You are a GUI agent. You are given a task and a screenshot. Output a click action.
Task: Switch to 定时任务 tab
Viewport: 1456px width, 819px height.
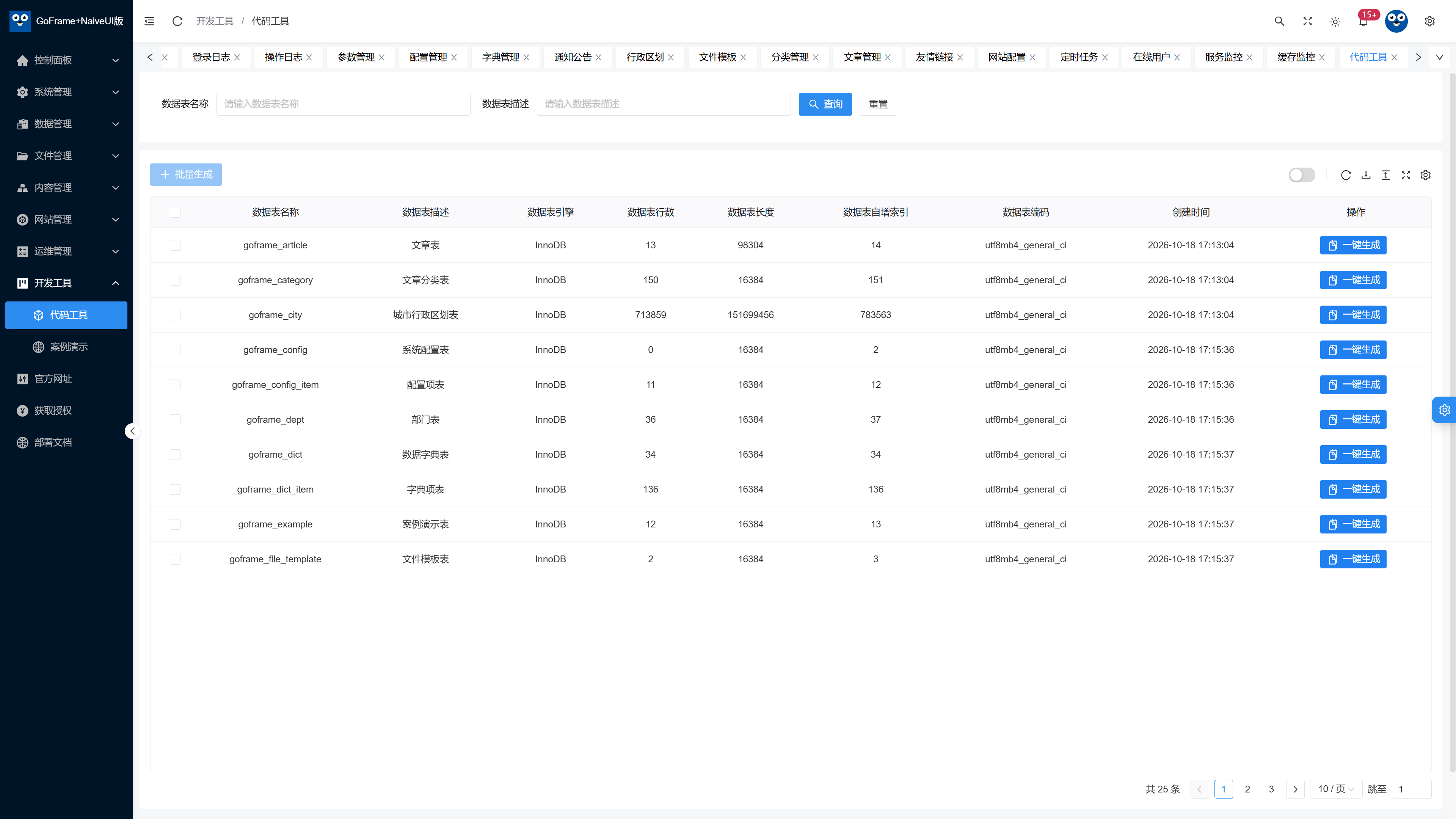(1078, 57)
